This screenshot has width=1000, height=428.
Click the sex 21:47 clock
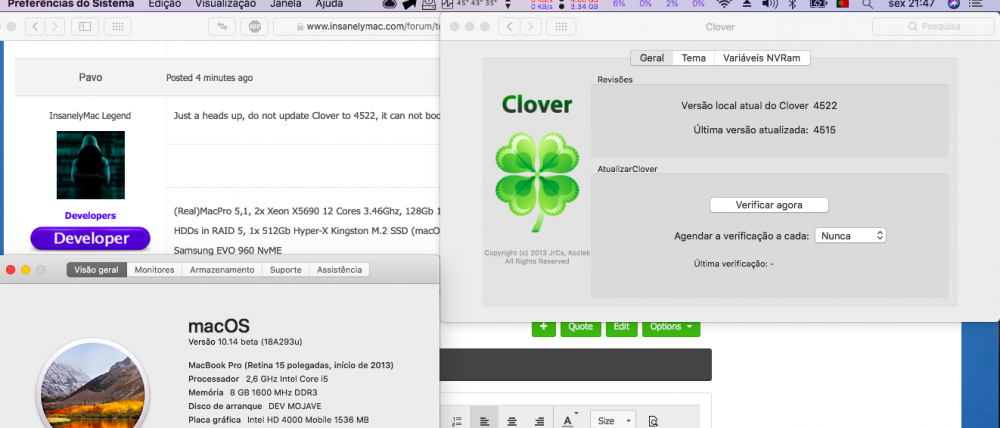click(x=911, y=4)
